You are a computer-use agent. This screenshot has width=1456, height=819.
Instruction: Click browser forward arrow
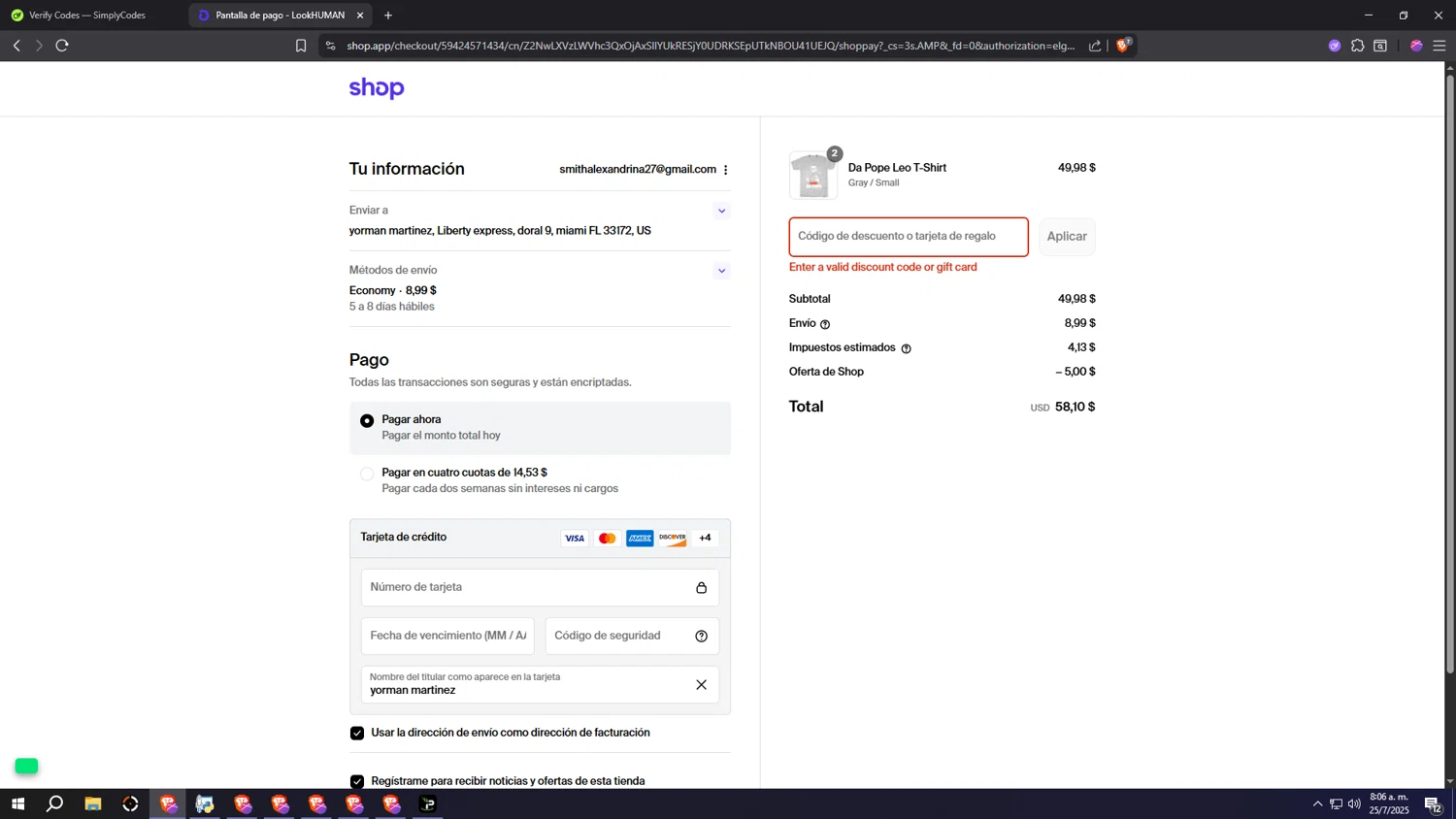tap(39, 46)
